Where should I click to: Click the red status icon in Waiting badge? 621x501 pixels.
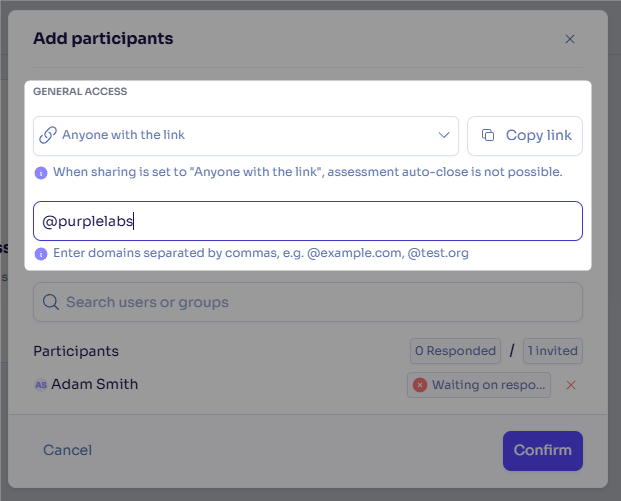[x=420, y=385]
